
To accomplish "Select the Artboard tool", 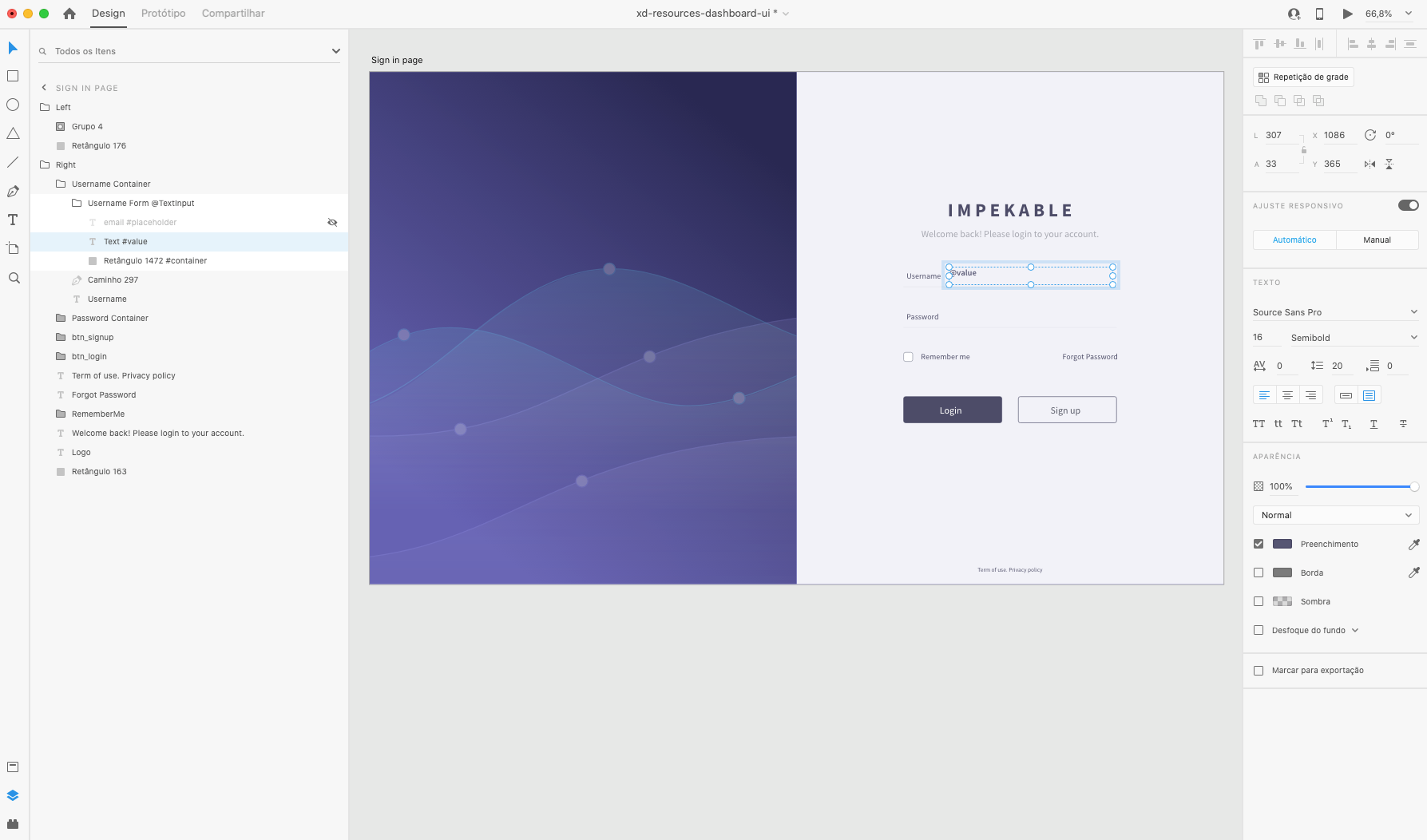I will [x=13, y=248].
